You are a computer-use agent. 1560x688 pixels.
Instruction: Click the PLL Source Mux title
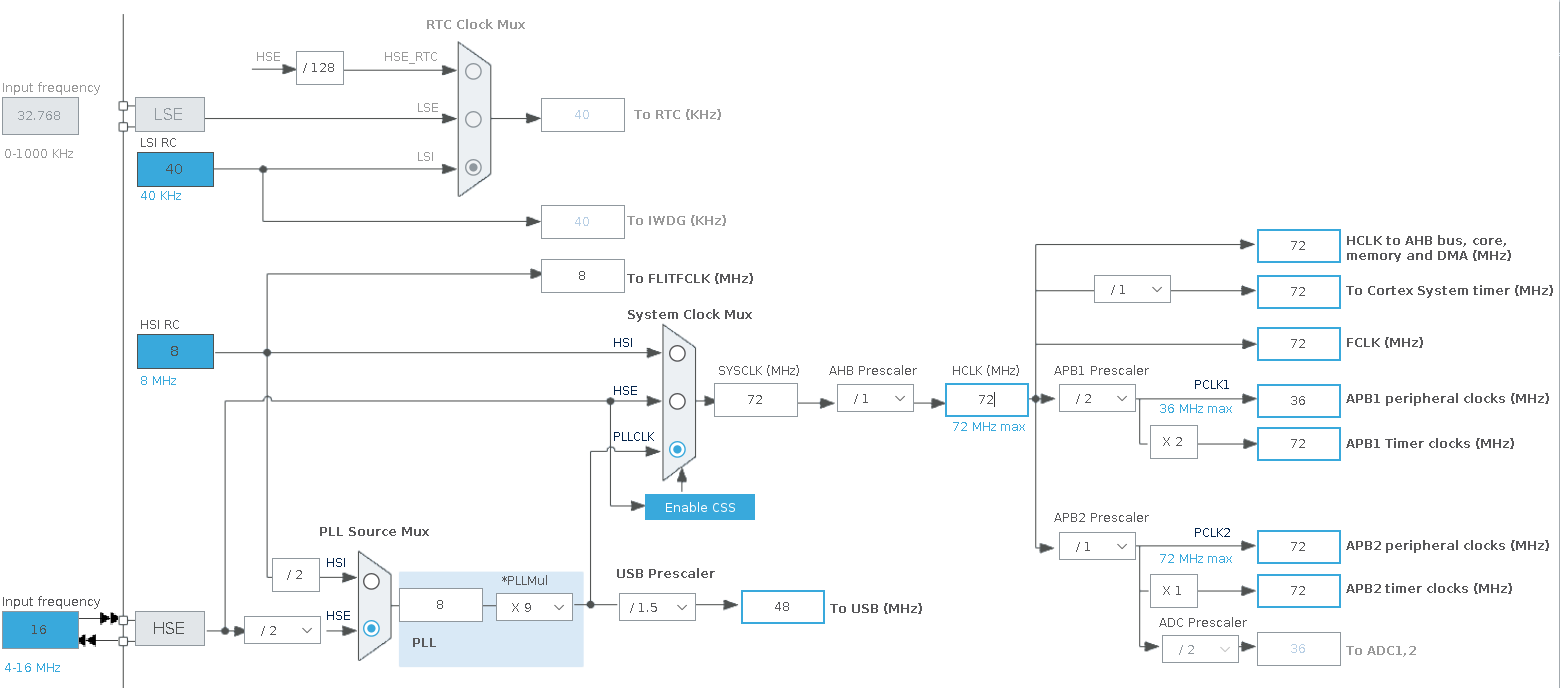[374, 531]
